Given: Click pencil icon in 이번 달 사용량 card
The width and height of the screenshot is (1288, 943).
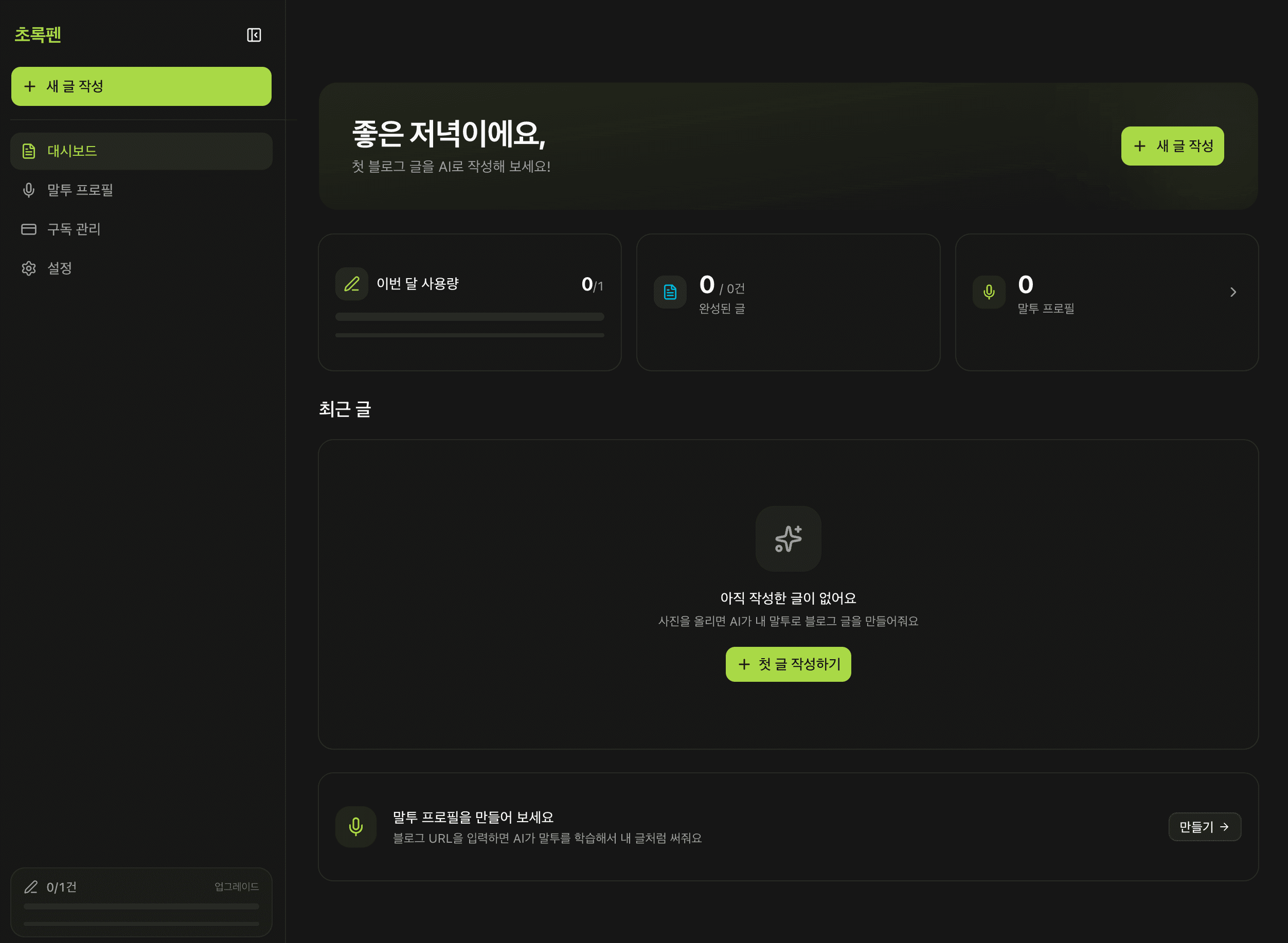Looking at the screenshot, I should point(352,284).
